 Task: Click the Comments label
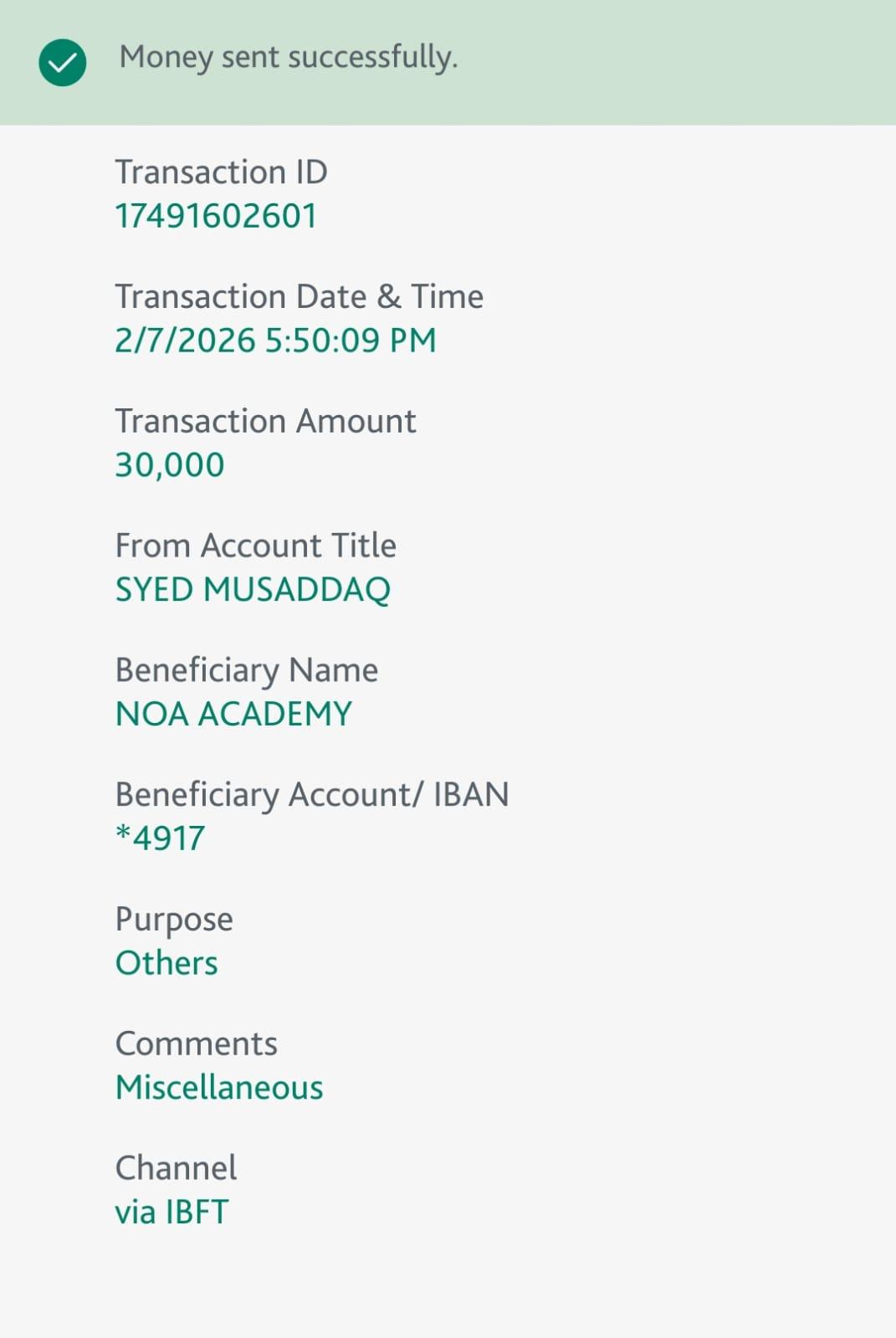(196, 1044)
